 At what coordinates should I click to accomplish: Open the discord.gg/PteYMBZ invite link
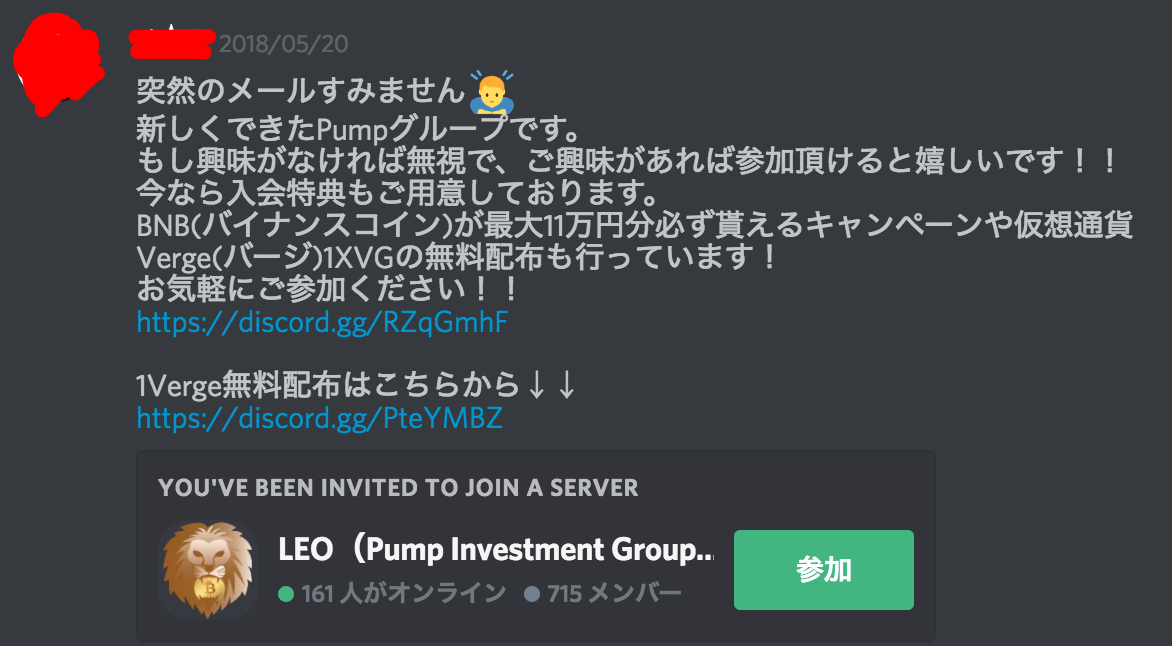pyautogui.click(x=319, y=418)
